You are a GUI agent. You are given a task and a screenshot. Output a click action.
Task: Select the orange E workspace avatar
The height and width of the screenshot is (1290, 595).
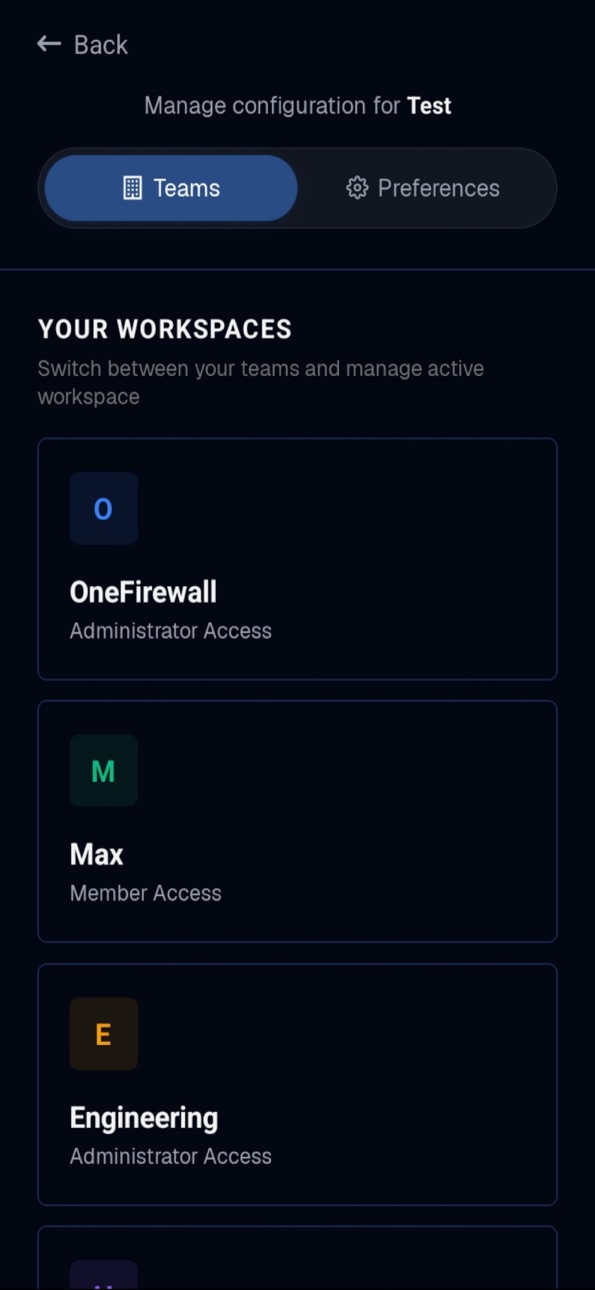[x=103, y=1034]
